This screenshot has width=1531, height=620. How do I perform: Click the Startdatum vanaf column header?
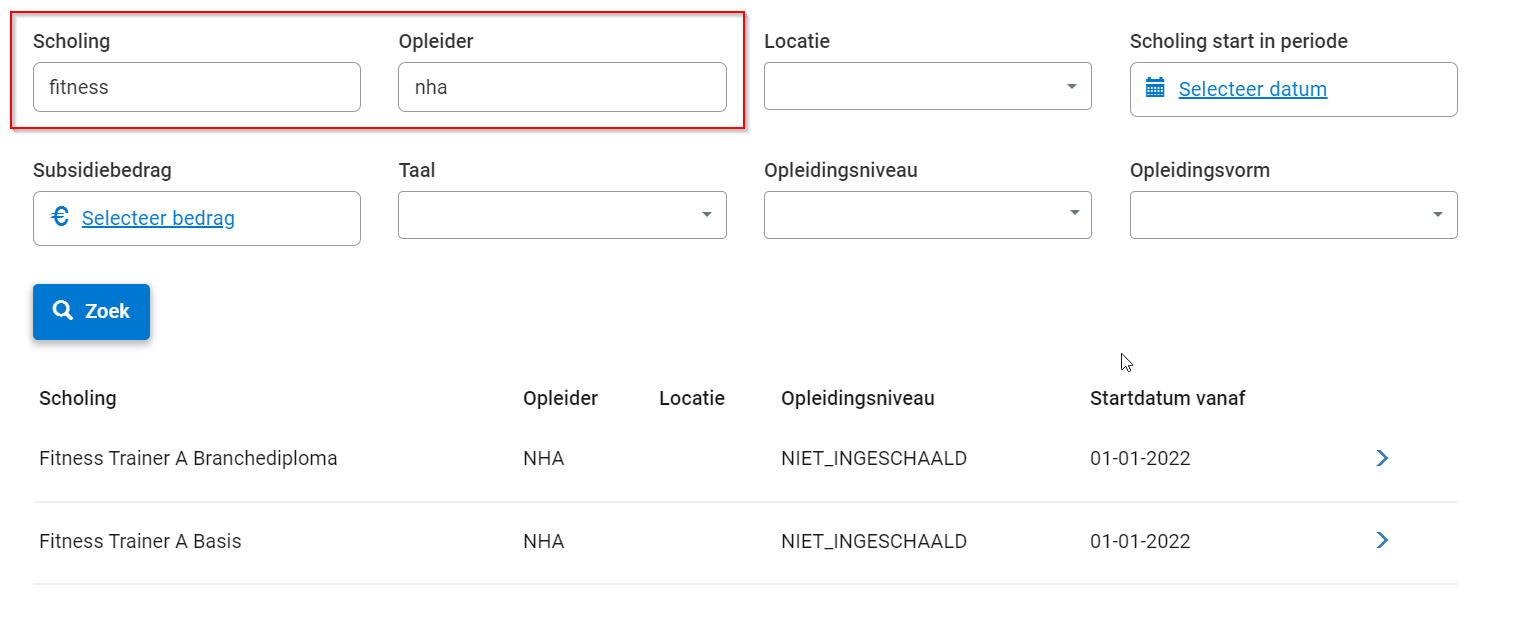click(1167, 398)
